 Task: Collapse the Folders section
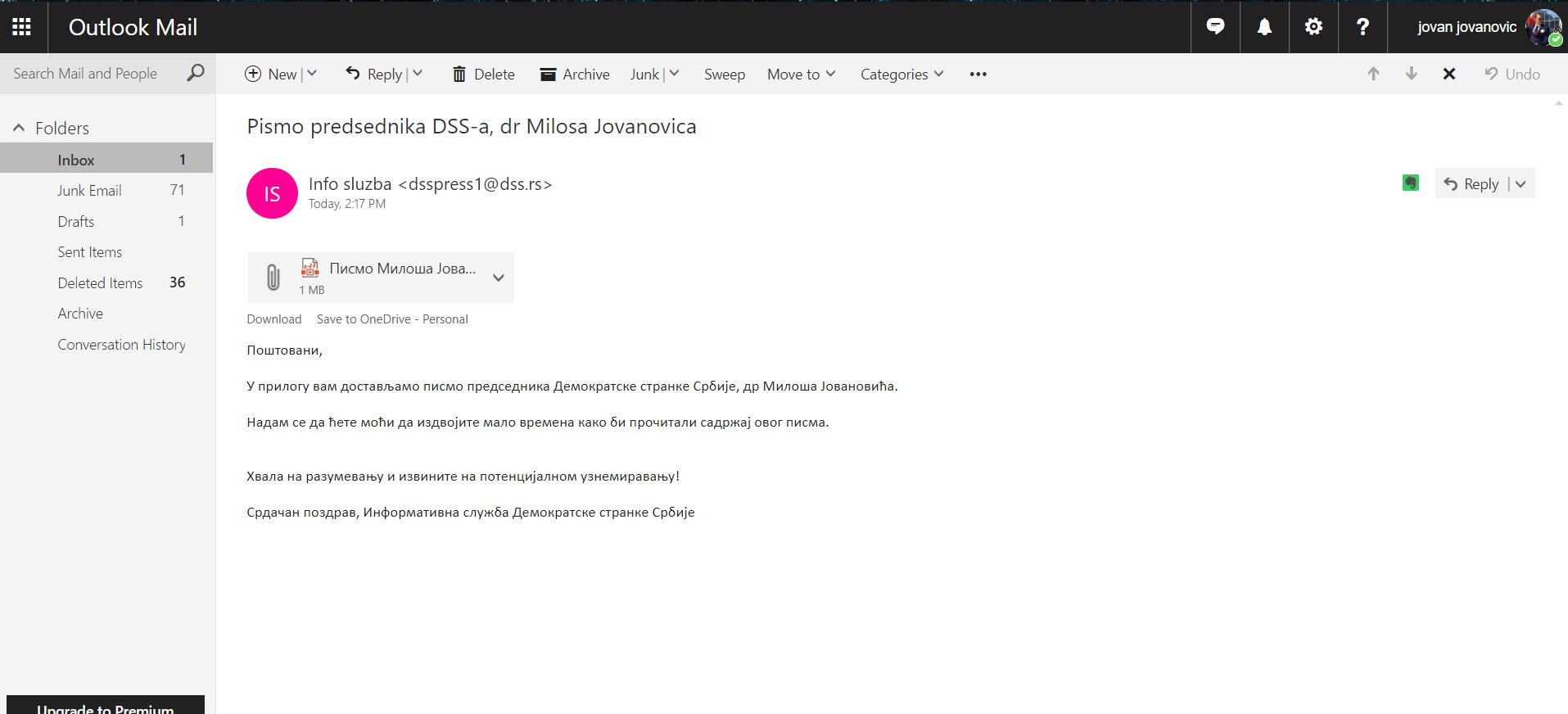19,128
